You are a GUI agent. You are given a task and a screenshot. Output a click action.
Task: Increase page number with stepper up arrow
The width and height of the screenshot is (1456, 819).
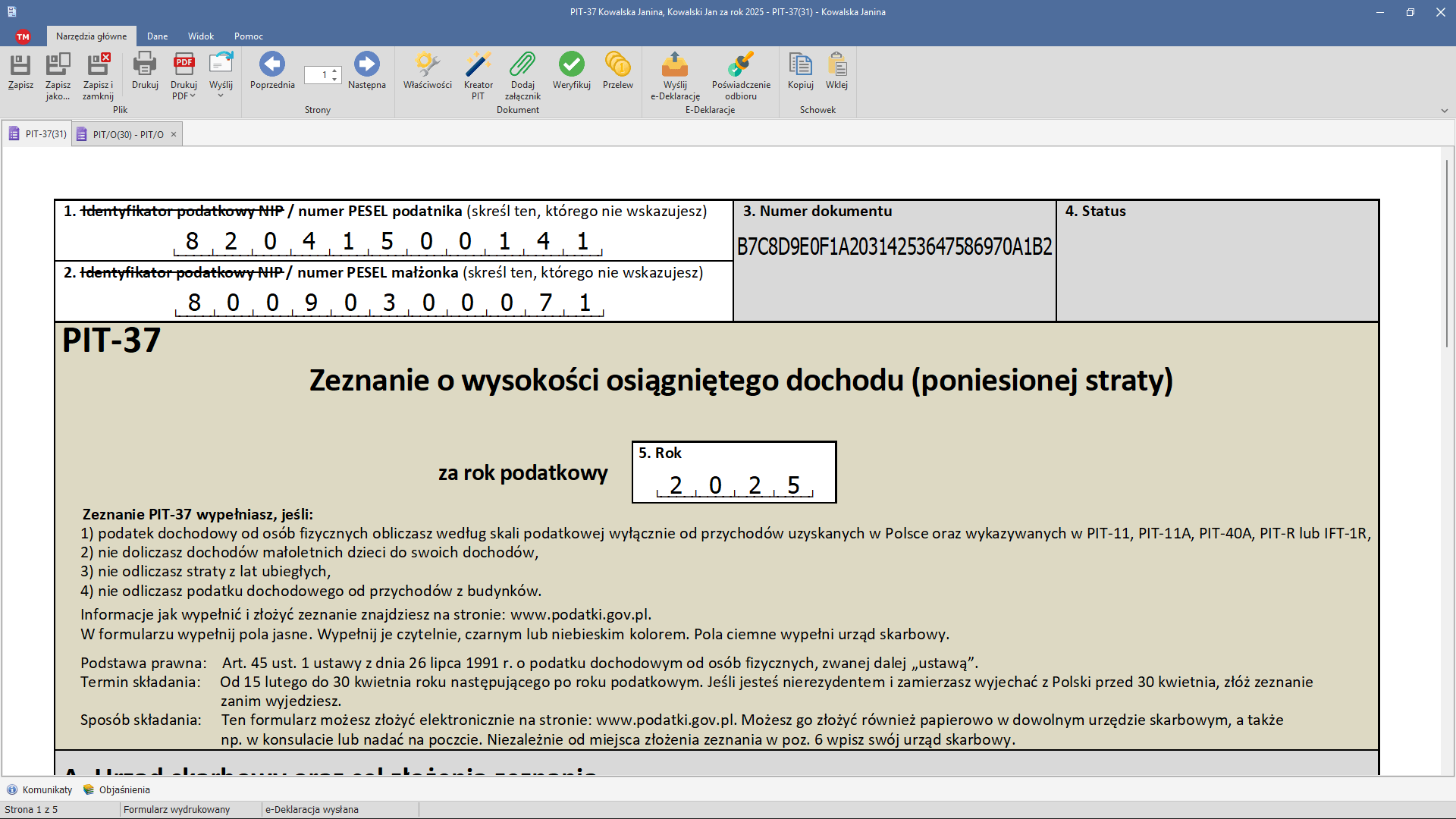tap(335, 71)
